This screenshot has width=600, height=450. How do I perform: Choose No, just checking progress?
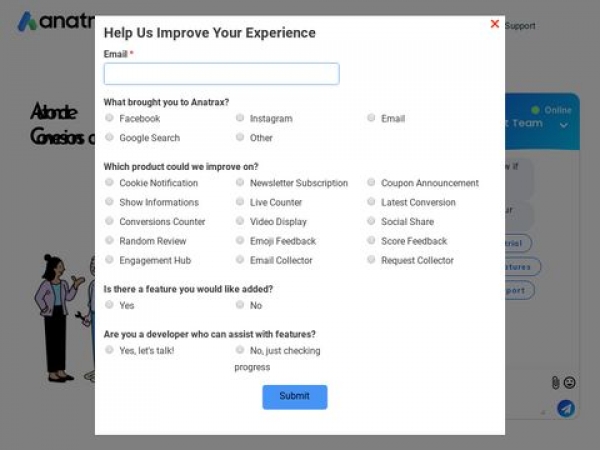point(240,350)
